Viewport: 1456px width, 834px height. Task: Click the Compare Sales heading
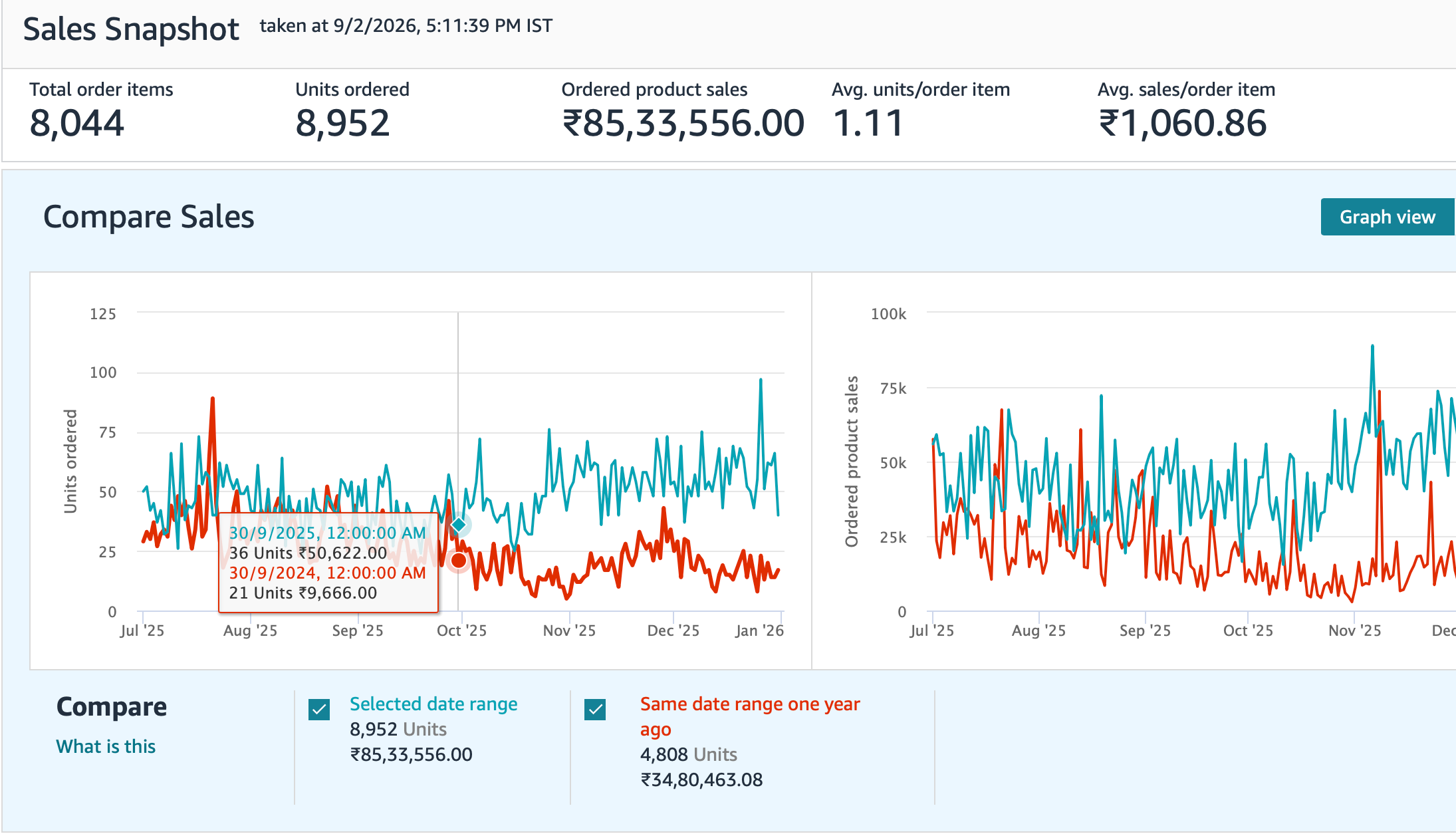coord(149,217)
